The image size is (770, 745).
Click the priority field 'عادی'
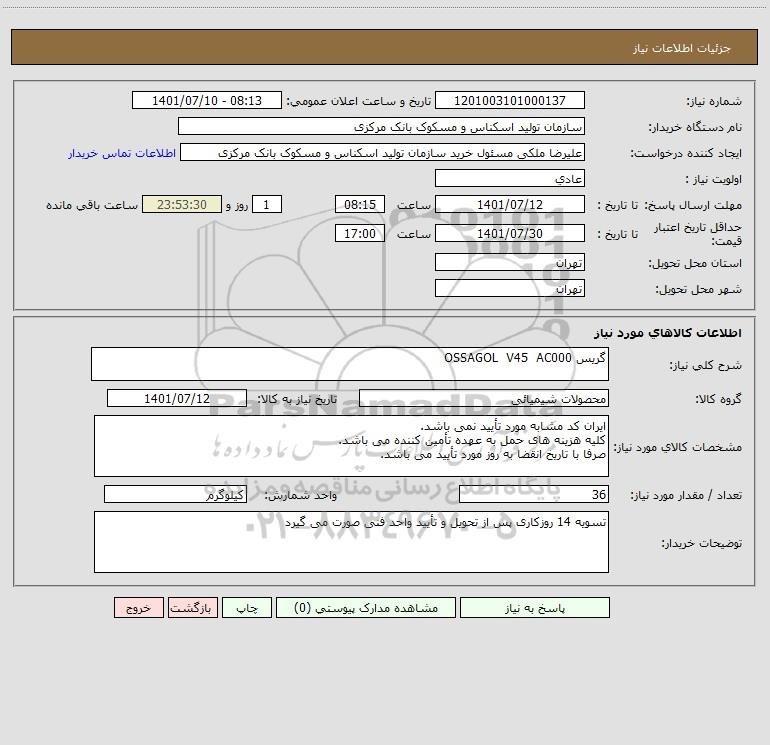coord(510,178)
